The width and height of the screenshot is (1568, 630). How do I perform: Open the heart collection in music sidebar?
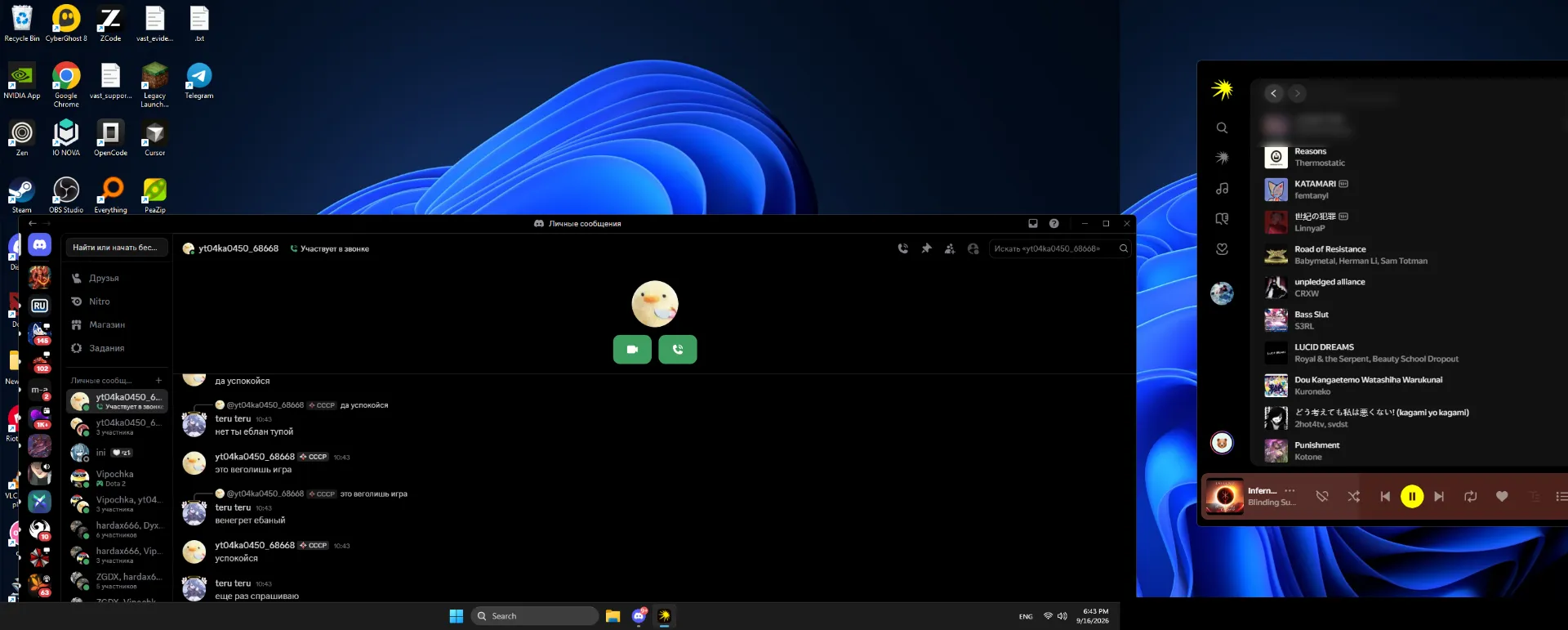tap(1222, 249)
